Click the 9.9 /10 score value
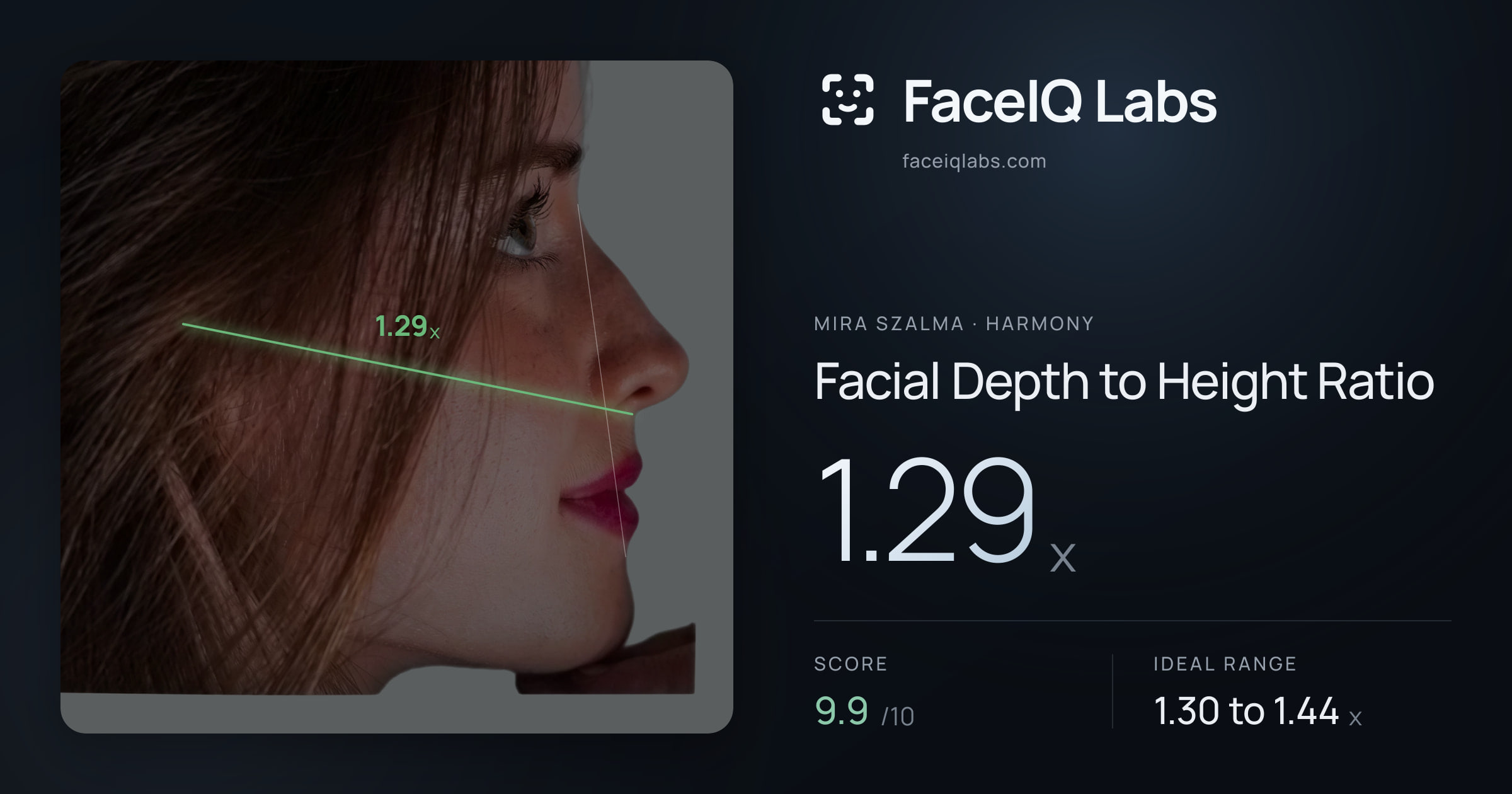The image size is (1512, 794). click(x=864, y=711)
